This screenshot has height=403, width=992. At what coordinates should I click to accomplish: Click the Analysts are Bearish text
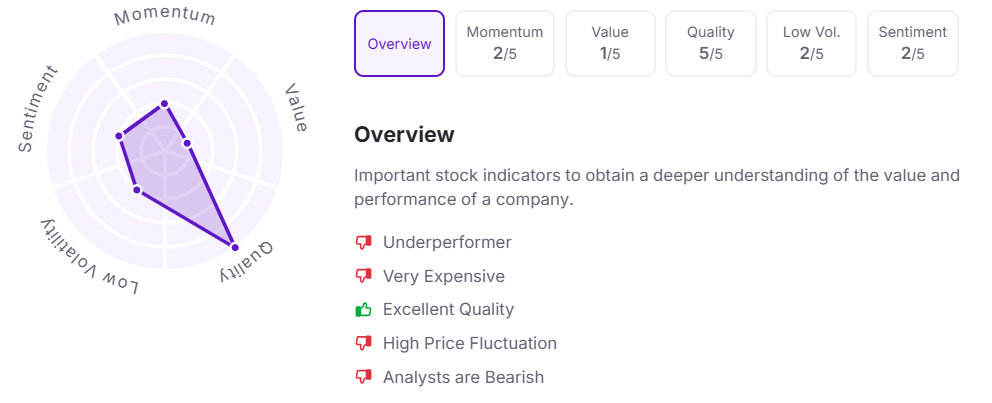coord(463,377)
